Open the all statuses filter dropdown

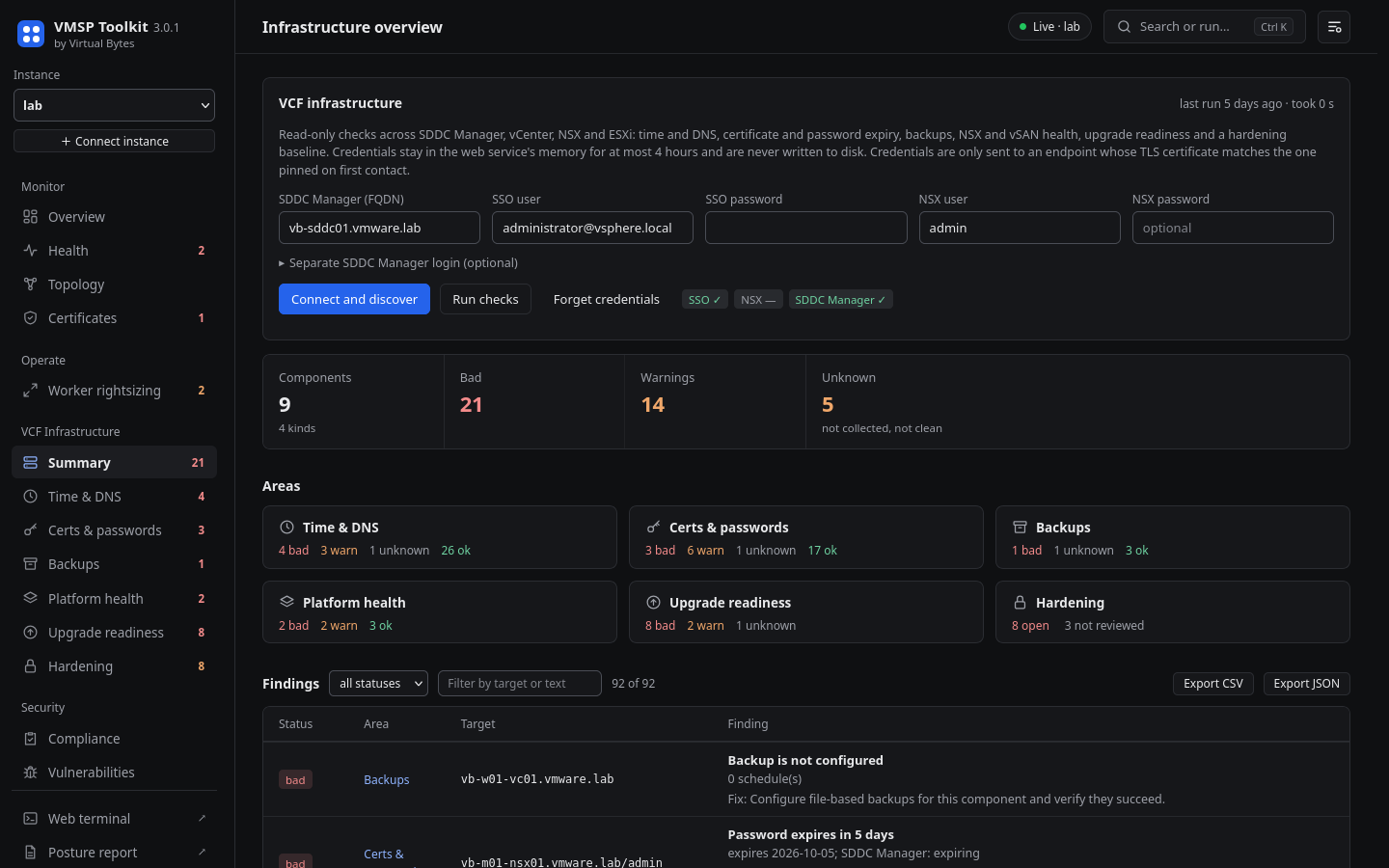378,684
